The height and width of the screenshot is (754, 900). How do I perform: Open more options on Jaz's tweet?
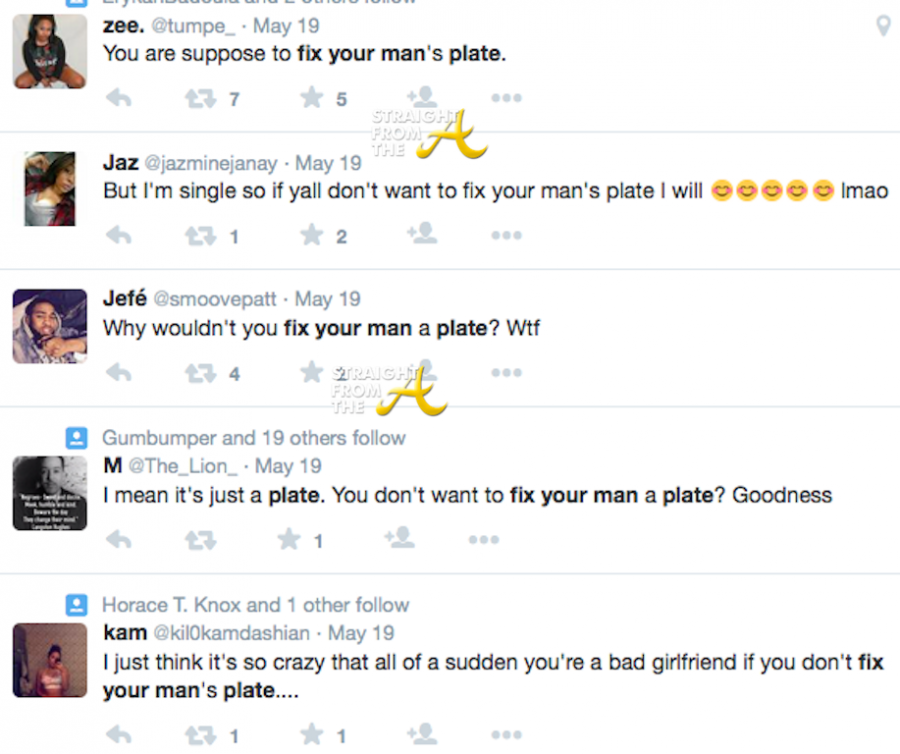coord(506,236)
